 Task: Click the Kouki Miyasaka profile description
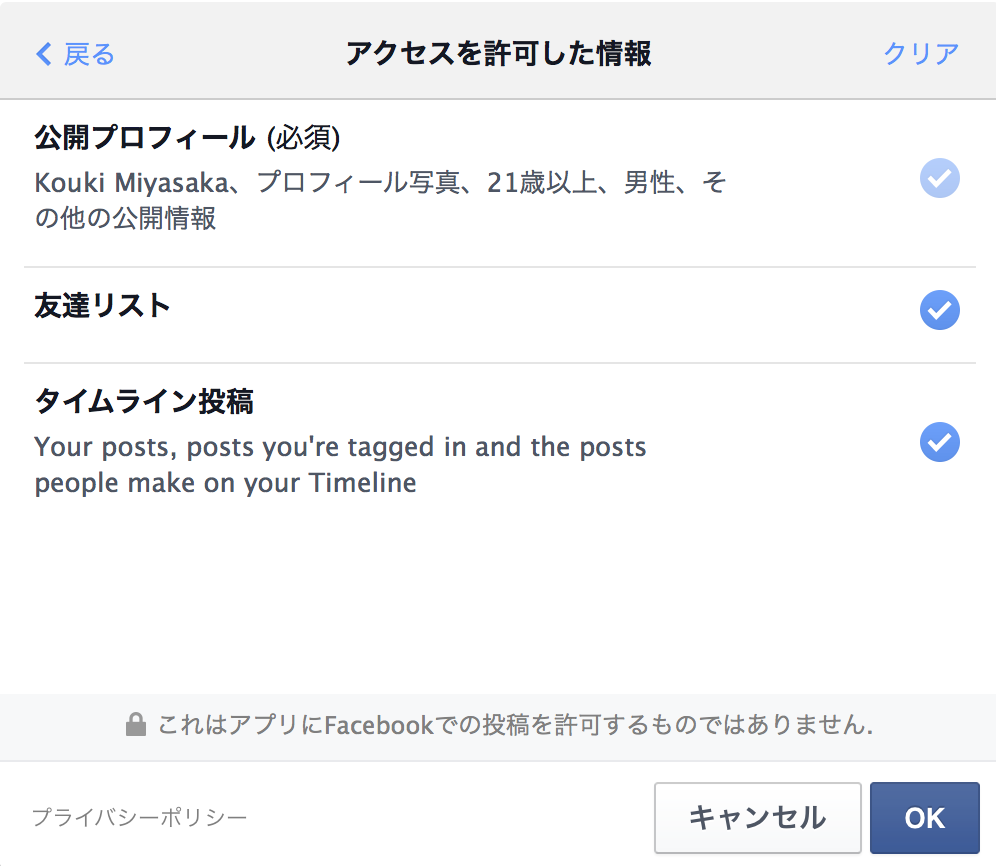click(380, 200)
